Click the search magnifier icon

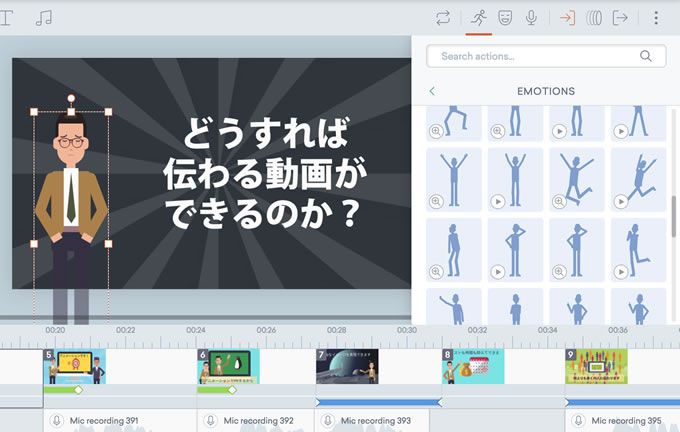pyautogui.click(x=645, y=56)
